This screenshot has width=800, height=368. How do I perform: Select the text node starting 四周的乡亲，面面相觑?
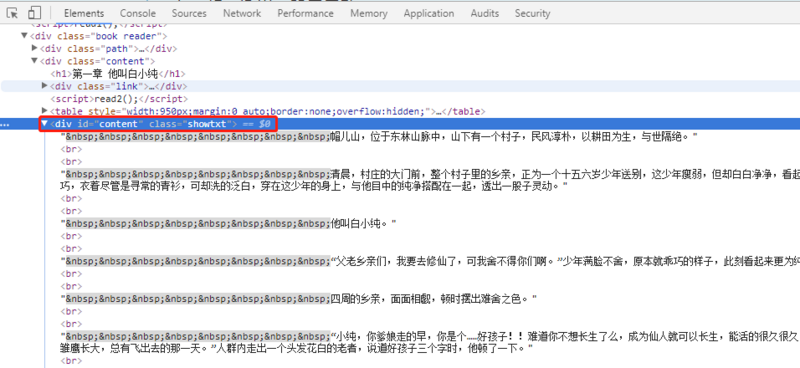(x=299, y=299)
